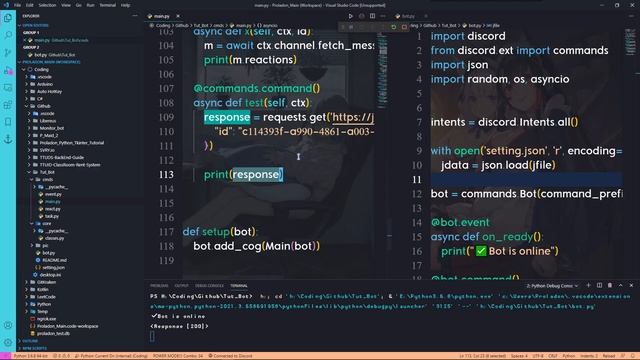Open Explorer panel more actions menu
Viewport: 640px width, 360px height.
[x=135, y=16]
